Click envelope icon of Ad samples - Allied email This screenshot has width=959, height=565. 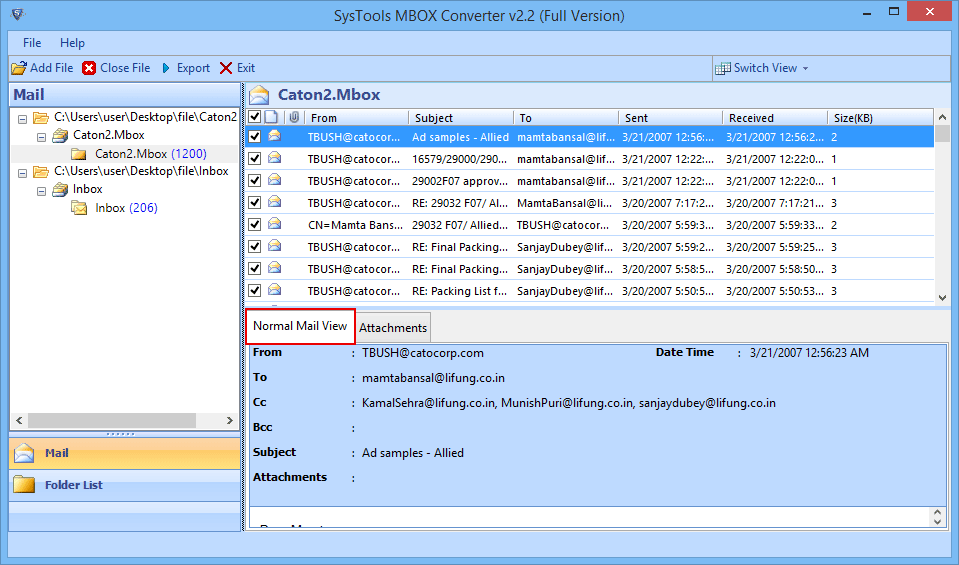[x=275, y=136]
